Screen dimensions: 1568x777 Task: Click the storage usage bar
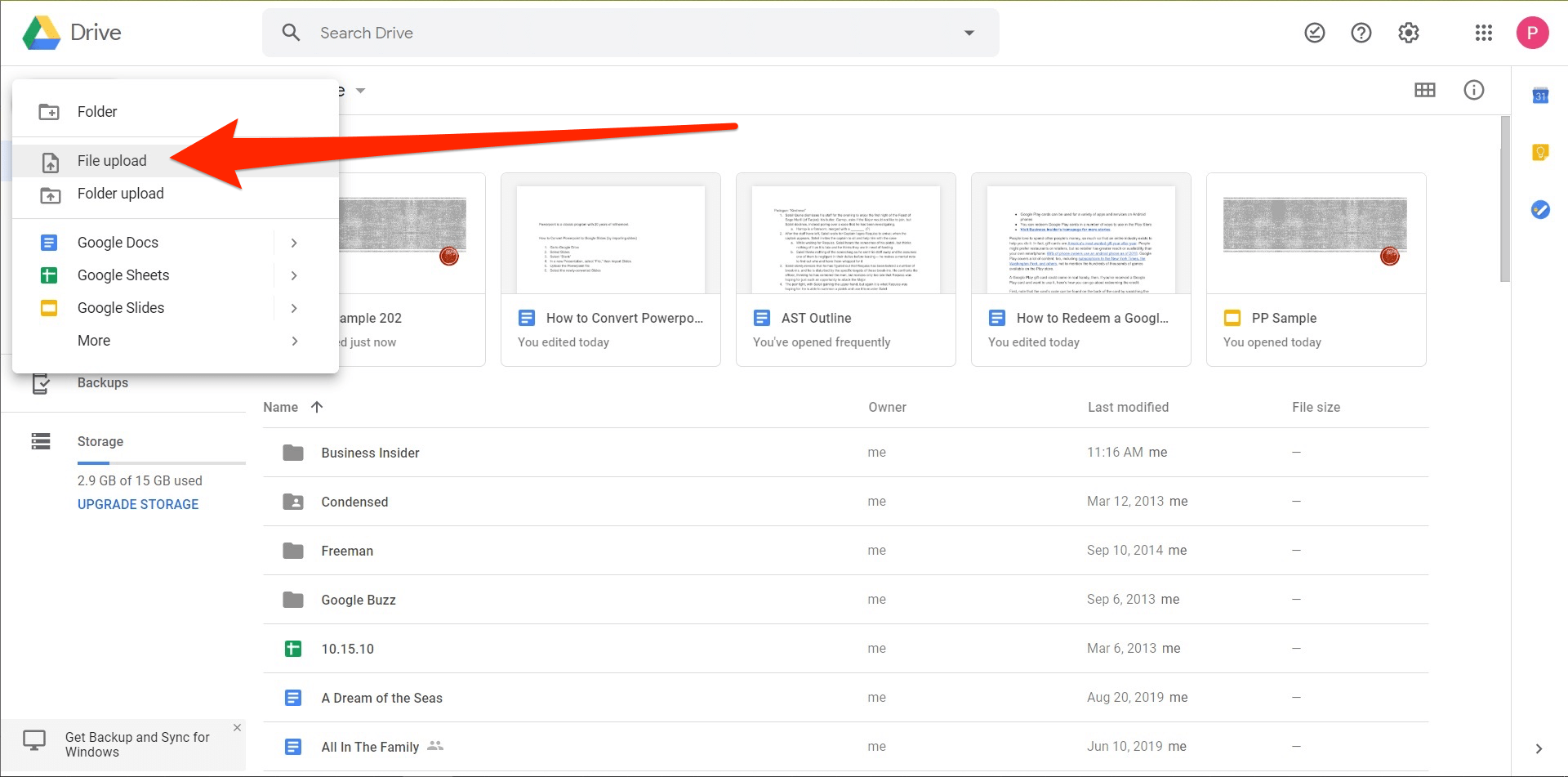coord(161,462)
